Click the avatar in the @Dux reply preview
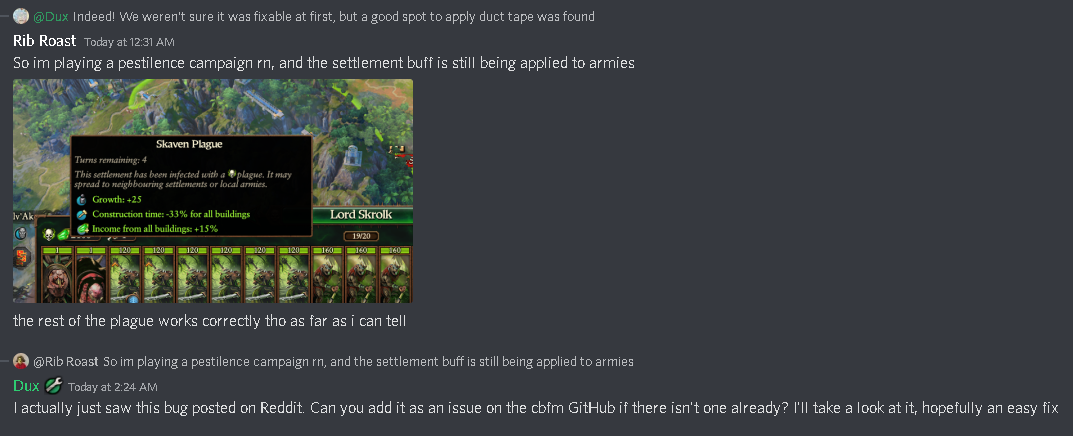Image resolution: width=1073 pixels, height=436 pixels. (x=21, y=16)
